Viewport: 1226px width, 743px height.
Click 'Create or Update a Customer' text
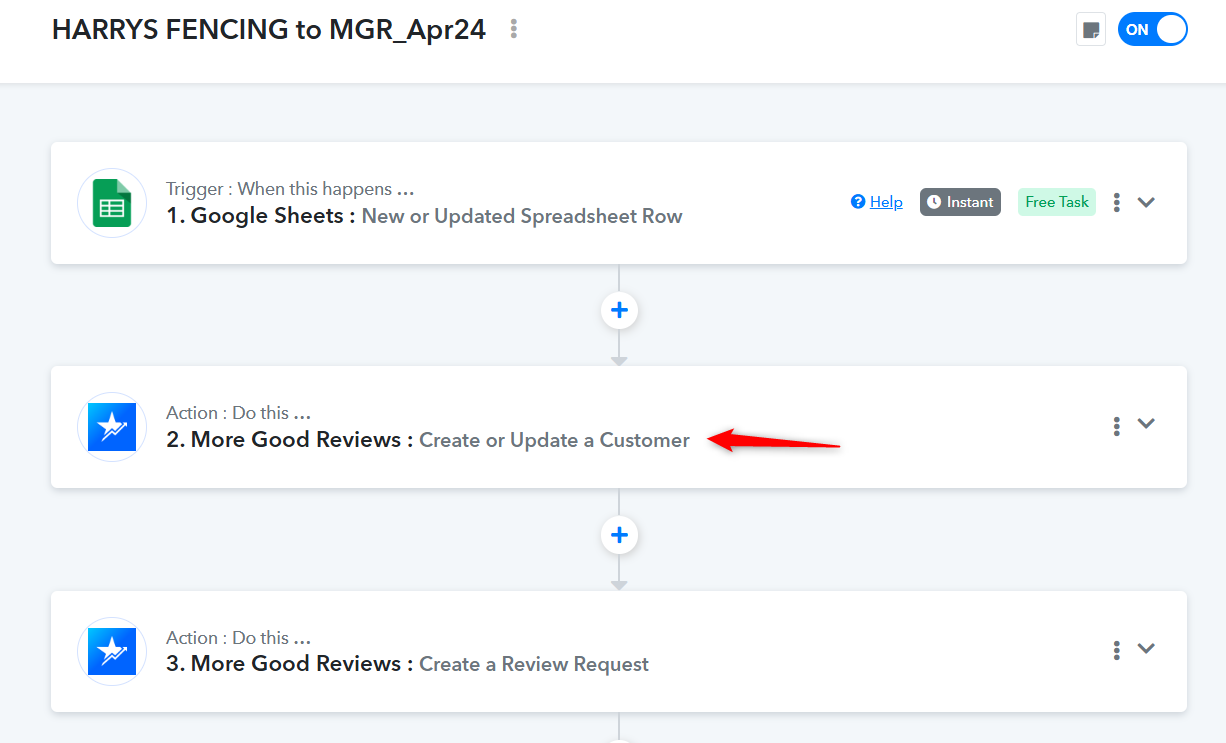pos(554,440)
